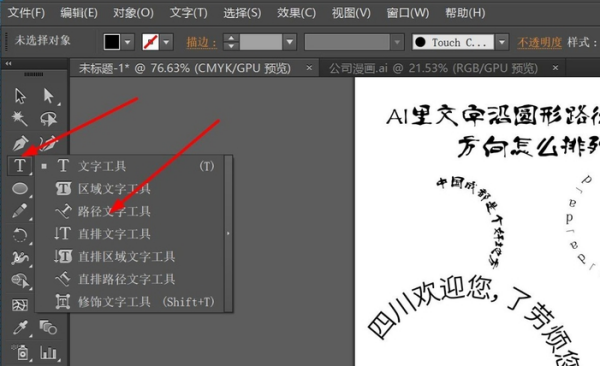Open the 不透明度 opacity link
The image size is (600, 366).
click(x=540, y=42)
